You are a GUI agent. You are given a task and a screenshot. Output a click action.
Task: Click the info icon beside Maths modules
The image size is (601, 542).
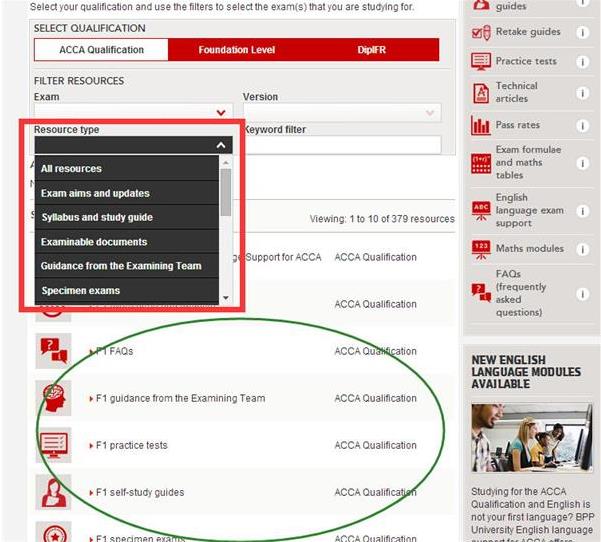(x=582, y=250)
